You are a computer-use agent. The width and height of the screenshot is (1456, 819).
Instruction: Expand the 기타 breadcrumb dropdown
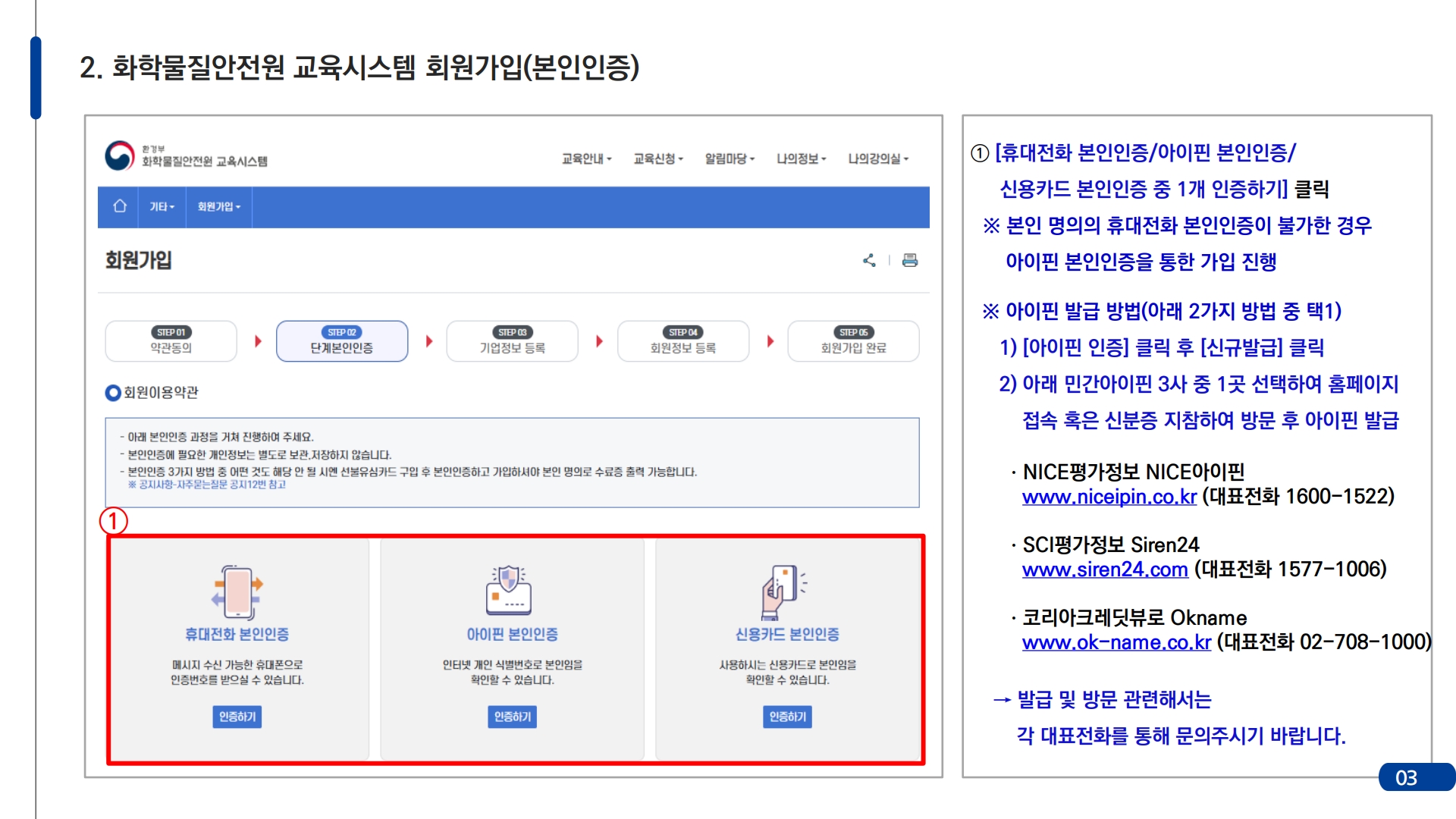(162, 206)
